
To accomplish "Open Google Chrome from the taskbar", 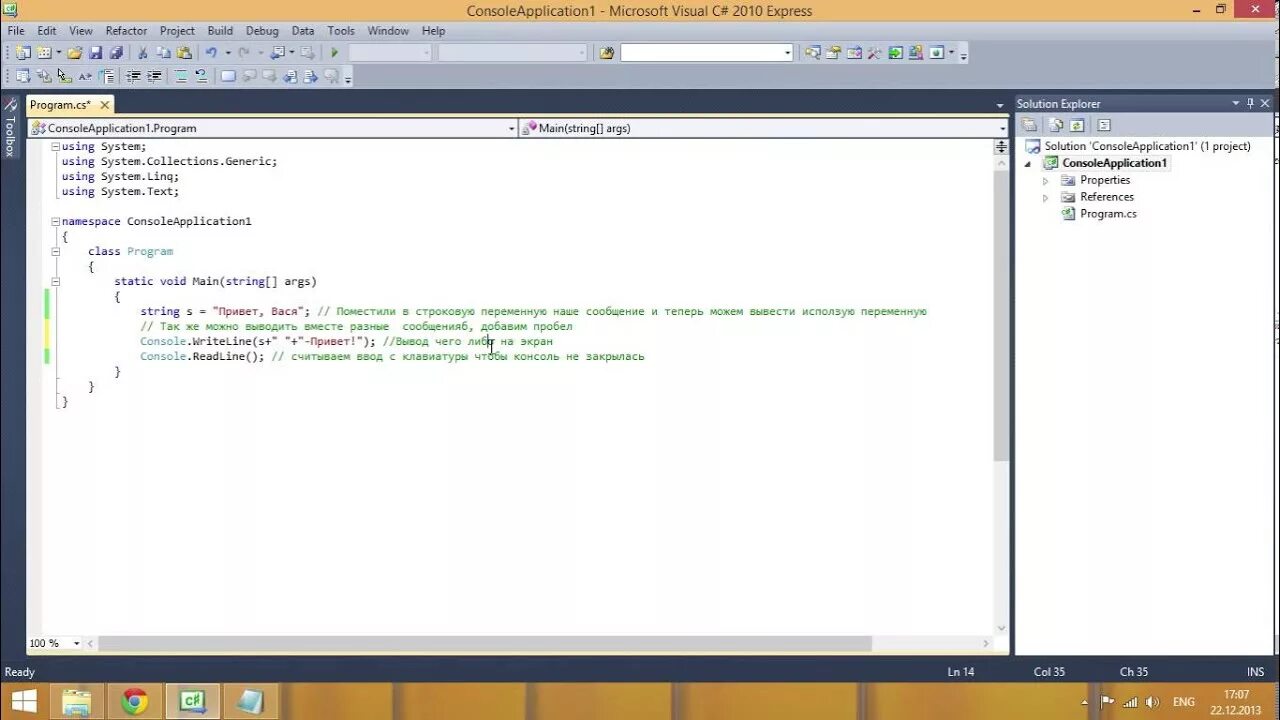I will point(135,701).
